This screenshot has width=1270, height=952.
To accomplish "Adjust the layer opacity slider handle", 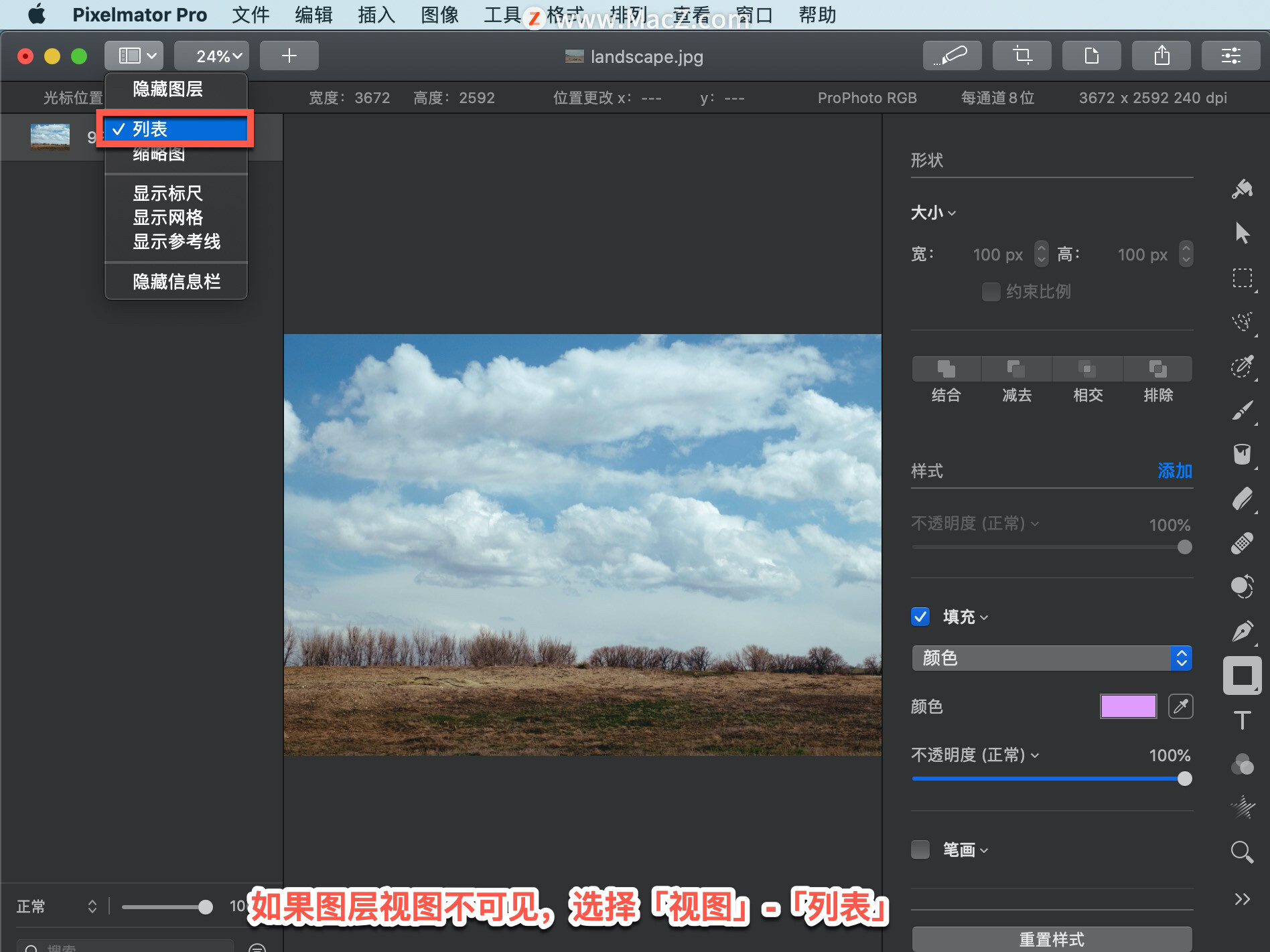I will click(x=206, y=907).
